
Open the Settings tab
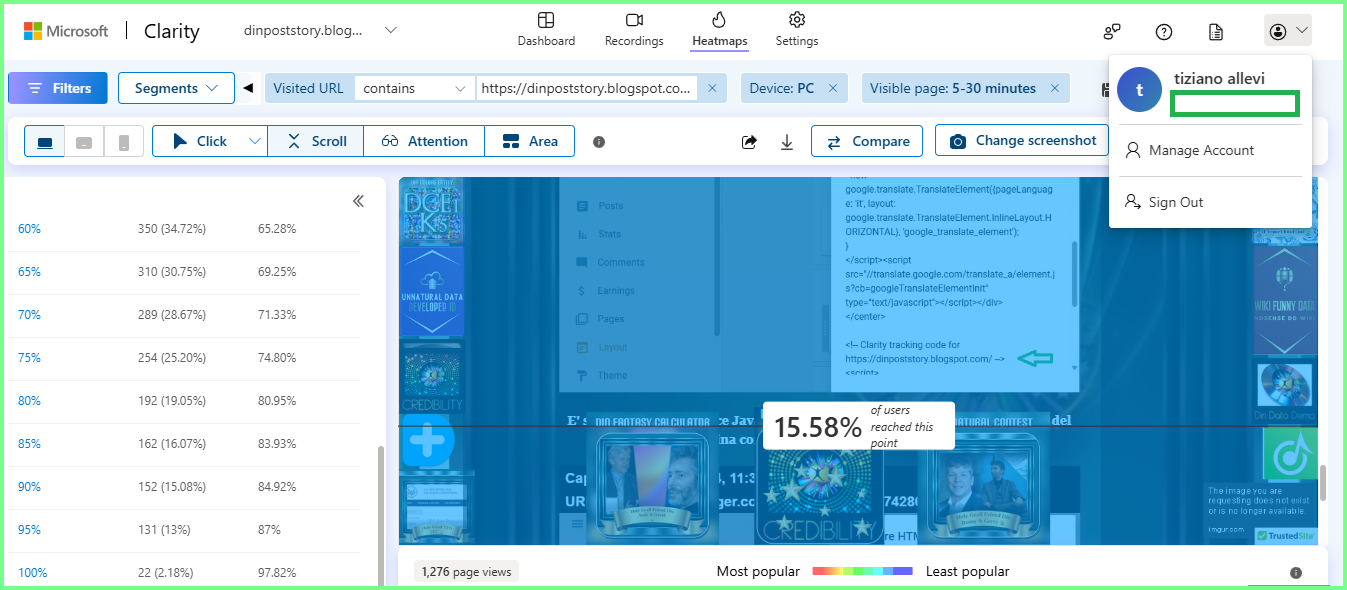click(x=797, y=30)
